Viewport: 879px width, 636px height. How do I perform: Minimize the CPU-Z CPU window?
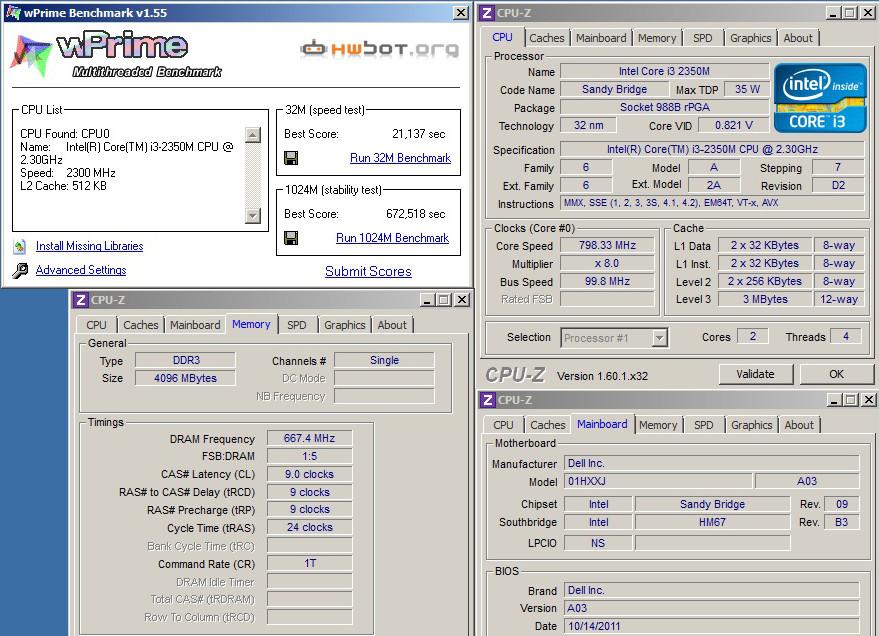click(x=833, y=13)
